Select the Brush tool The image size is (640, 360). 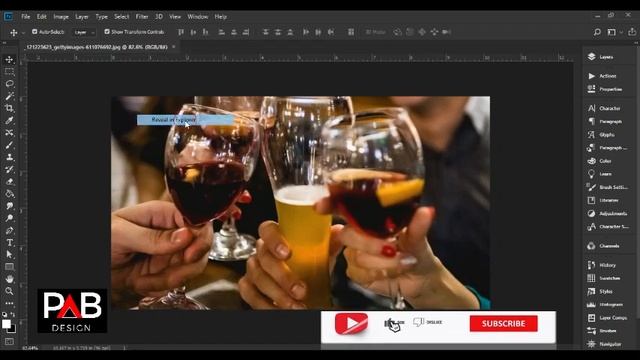[x=9, y=145]
